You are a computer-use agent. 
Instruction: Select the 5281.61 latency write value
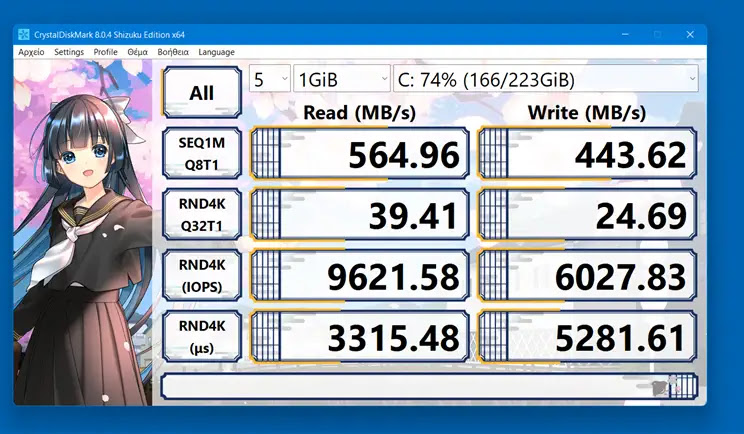point(587,336)
